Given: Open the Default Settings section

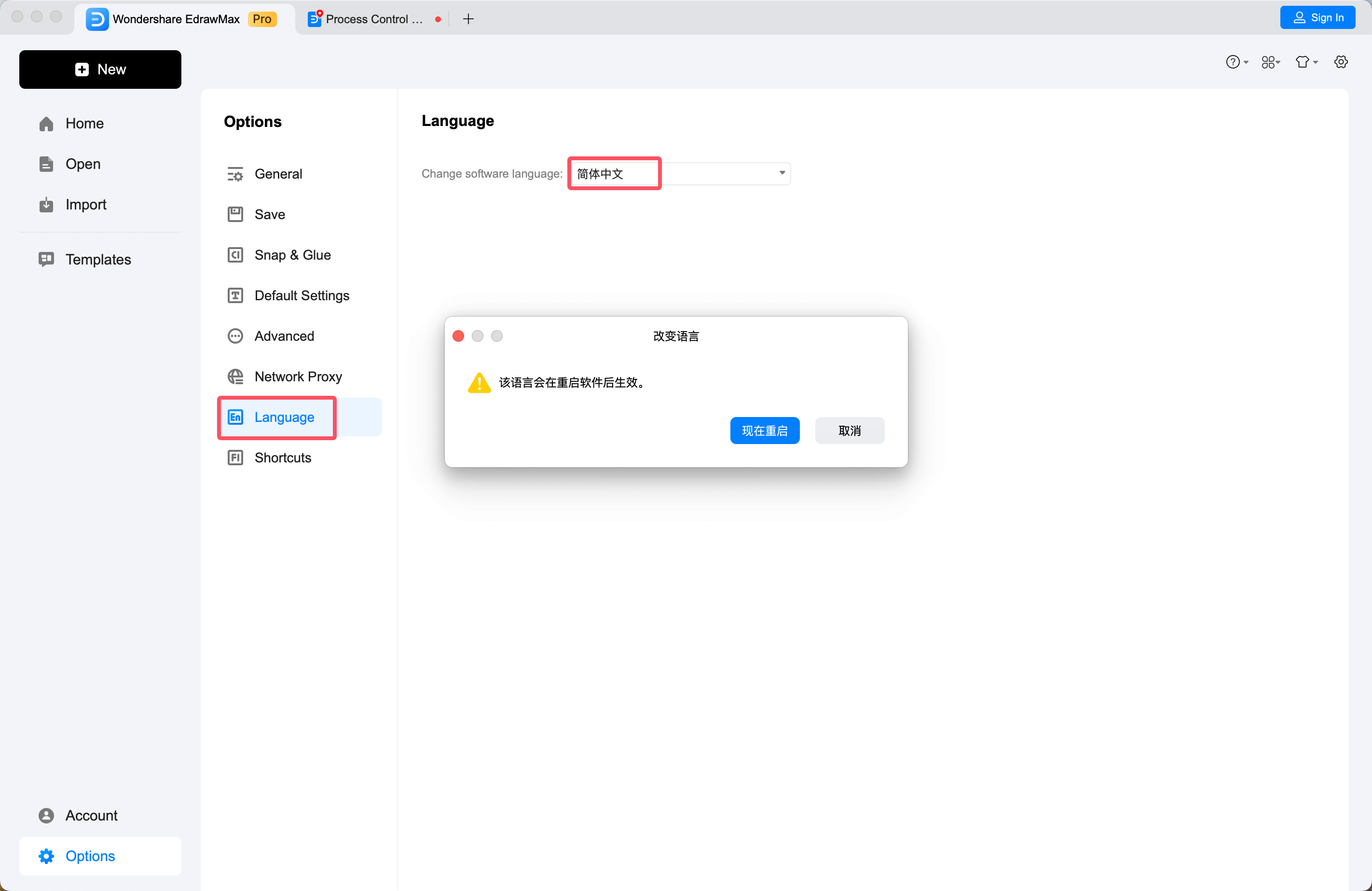Looking at the screenshot, I should [302, 295].
